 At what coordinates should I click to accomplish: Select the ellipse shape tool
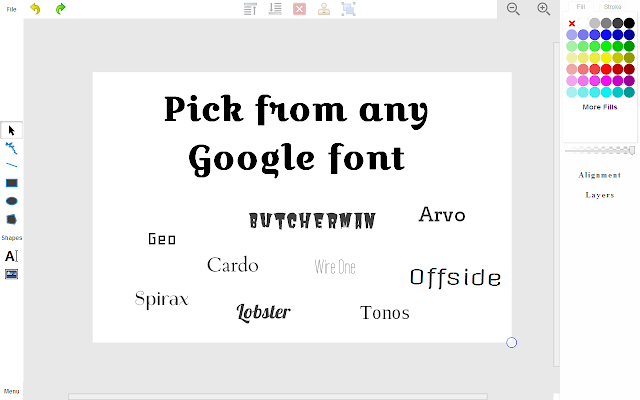click(x=11, y=201)
